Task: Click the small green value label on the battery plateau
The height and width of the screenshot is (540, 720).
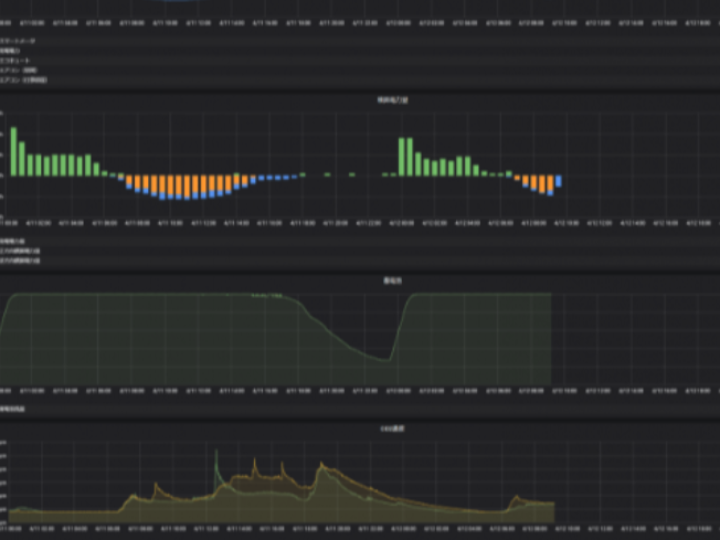Action: click(265, 296)
